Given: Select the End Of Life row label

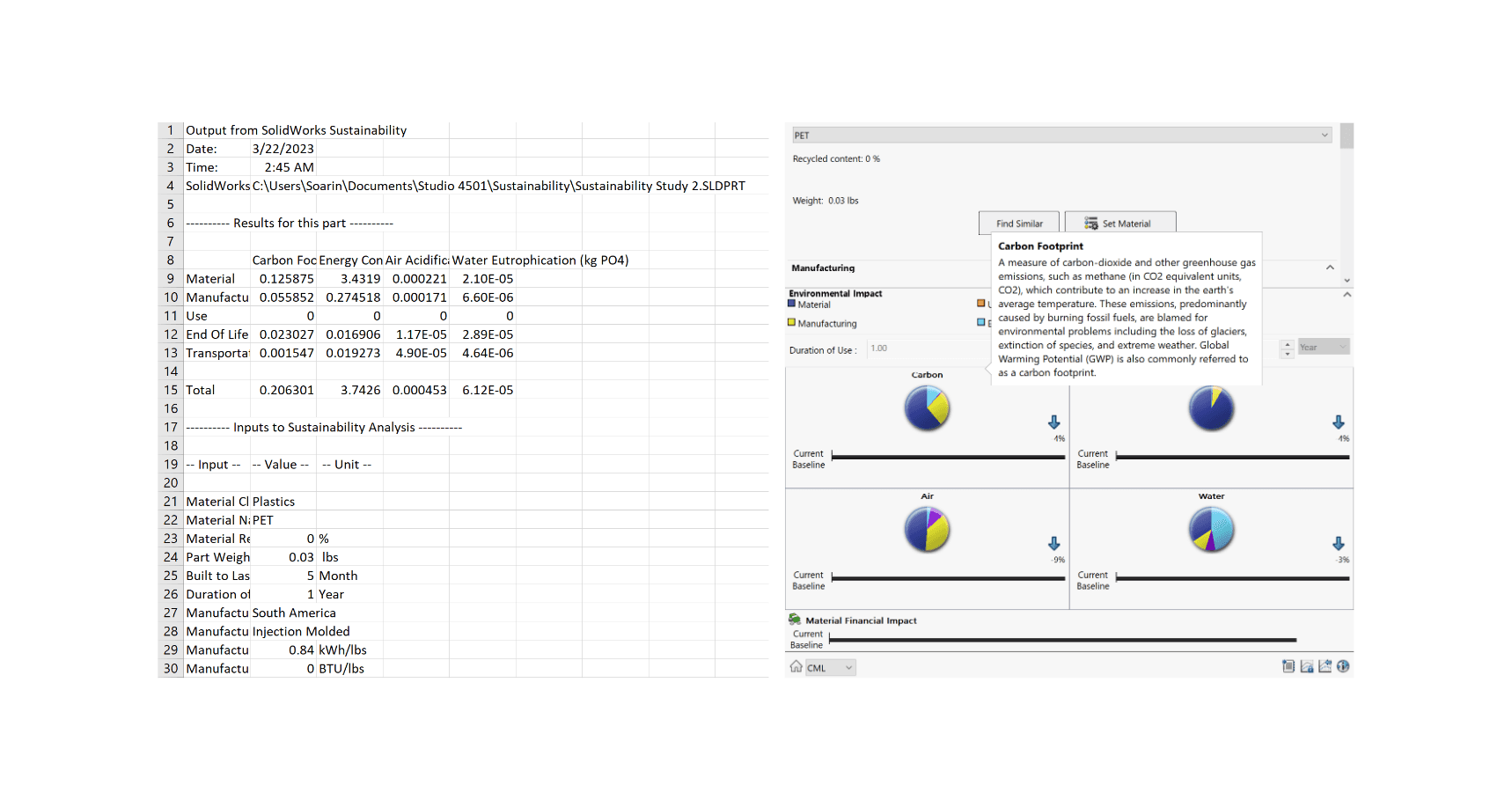Looking at the screenshot, I should (217, 334).
